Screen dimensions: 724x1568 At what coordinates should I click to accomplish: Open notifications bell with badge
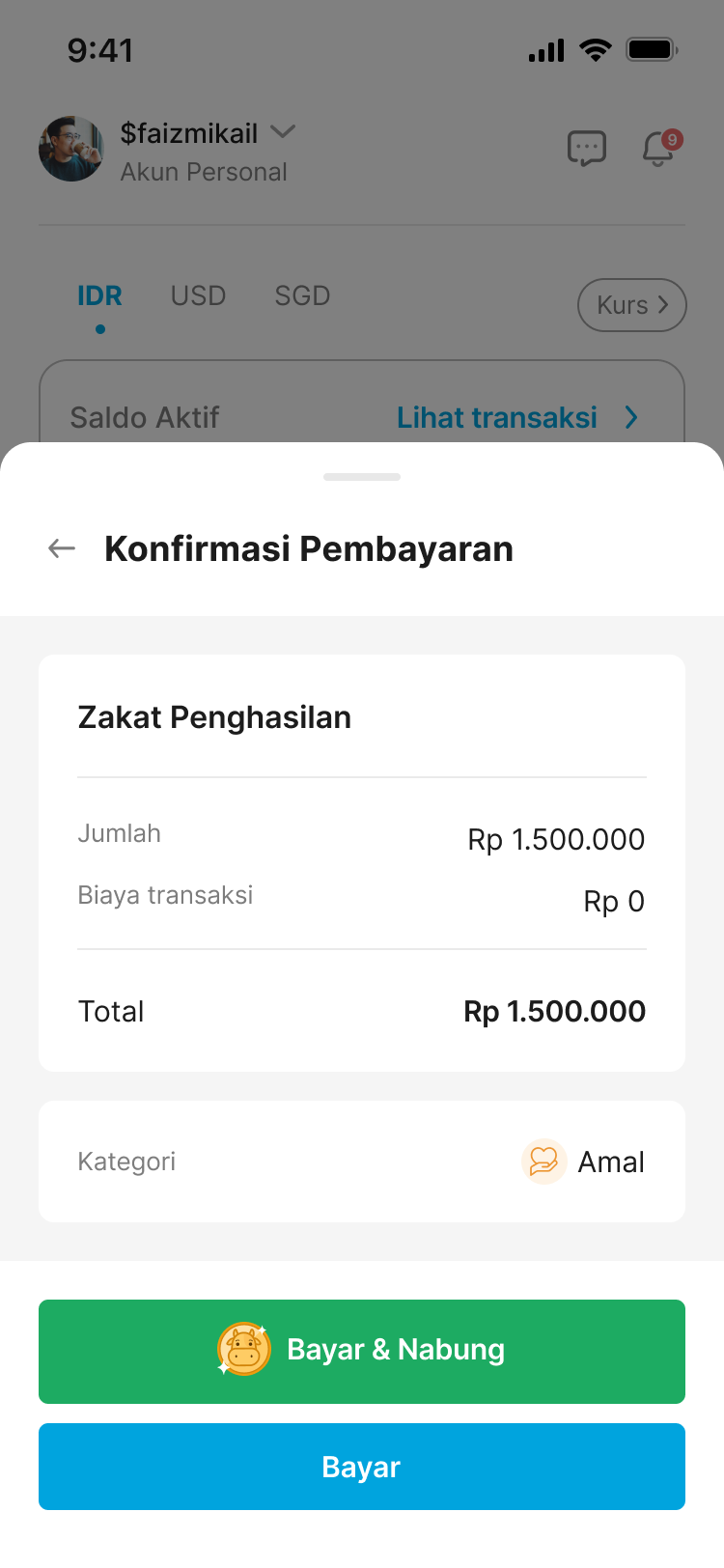pos(659,149)
